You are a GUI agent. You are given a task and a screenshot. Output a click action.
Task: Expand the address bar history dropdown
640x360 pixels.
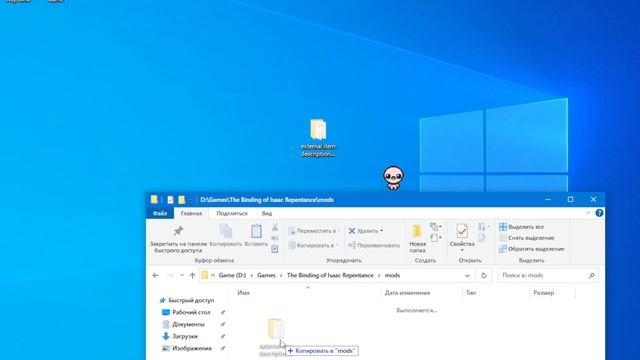pyautogui.click(x=467, y=276)
